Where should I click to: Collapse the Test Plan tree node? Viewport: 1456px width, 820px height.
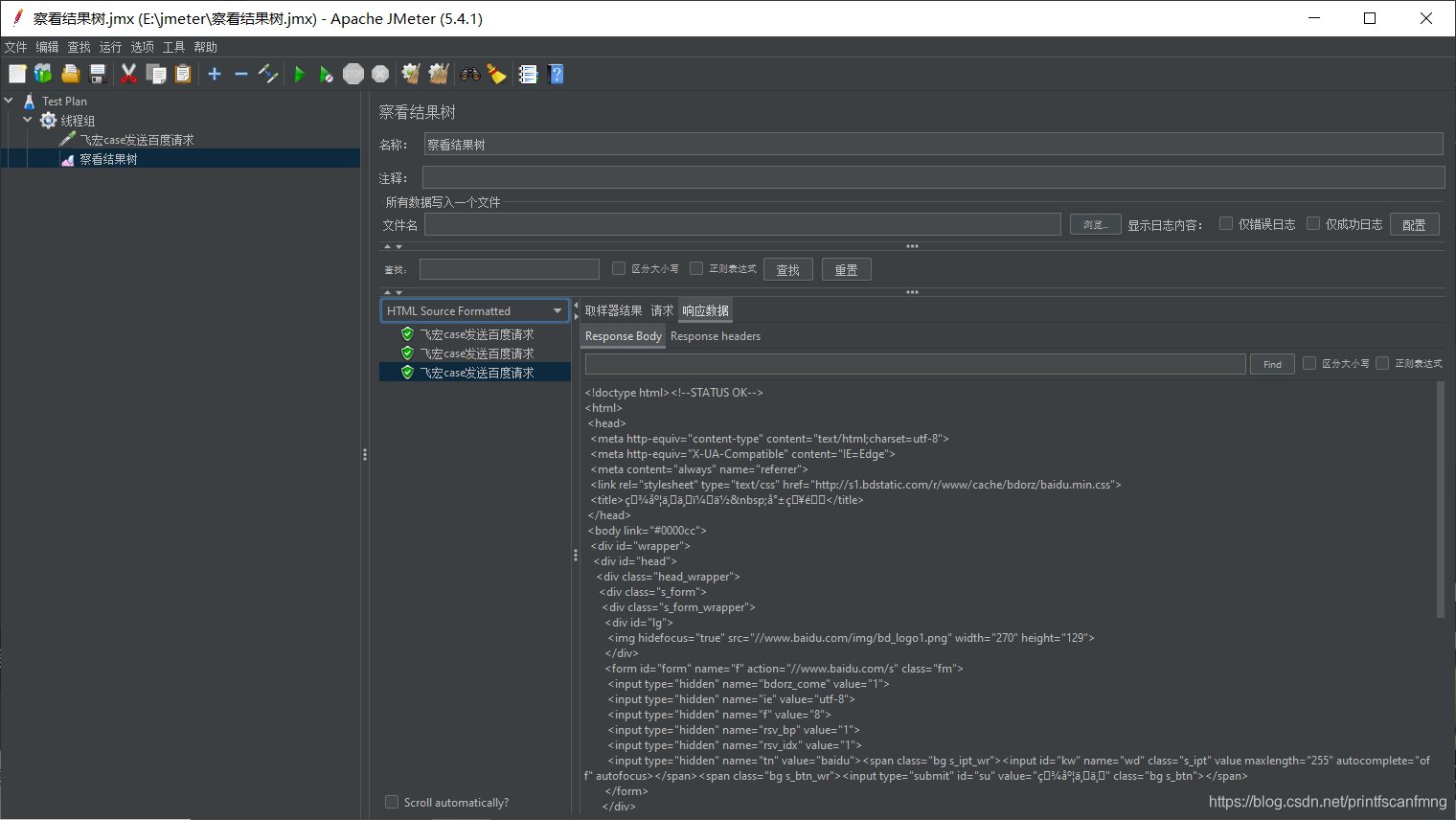9,100
